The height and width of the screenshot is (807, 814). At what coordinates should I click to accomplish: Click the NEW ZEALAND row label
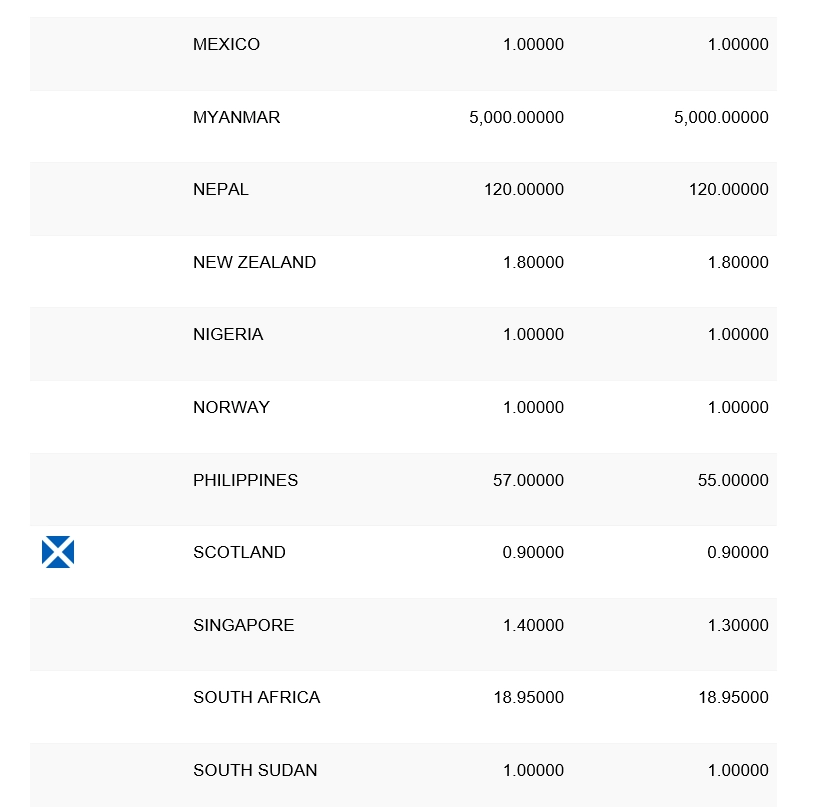tap(254, 263)
